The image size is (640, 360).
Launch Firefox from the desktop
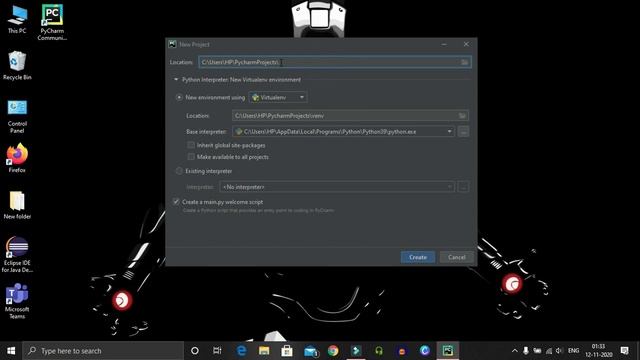click(17, 158)
